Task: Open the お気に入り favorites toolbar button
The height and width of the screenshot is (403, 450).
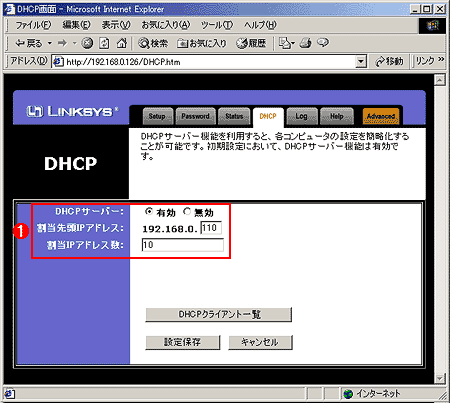Action: click(202, 43)
